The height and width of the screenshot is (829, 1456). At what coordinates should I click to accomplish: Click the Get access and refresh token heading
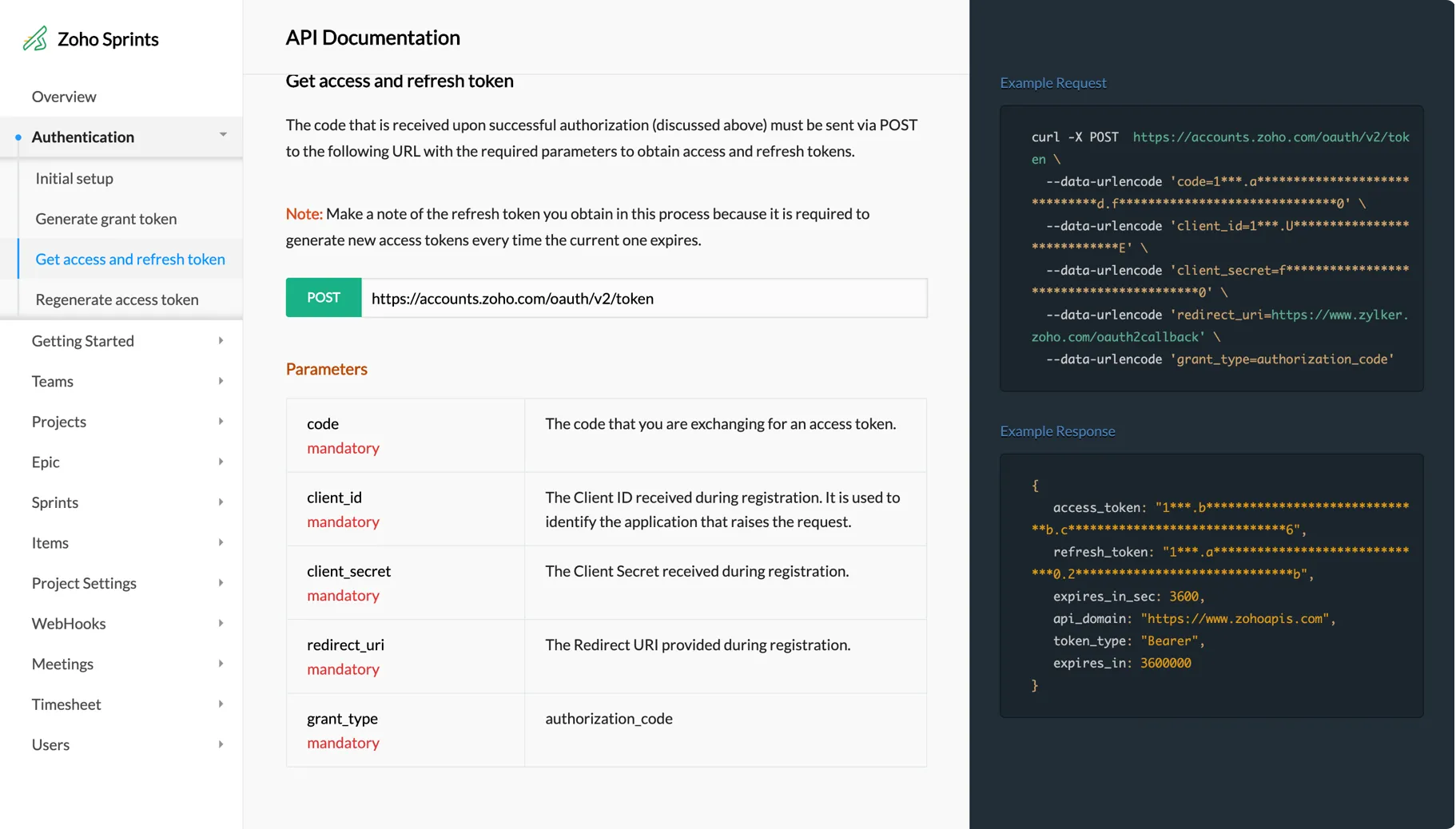(400, 81)
